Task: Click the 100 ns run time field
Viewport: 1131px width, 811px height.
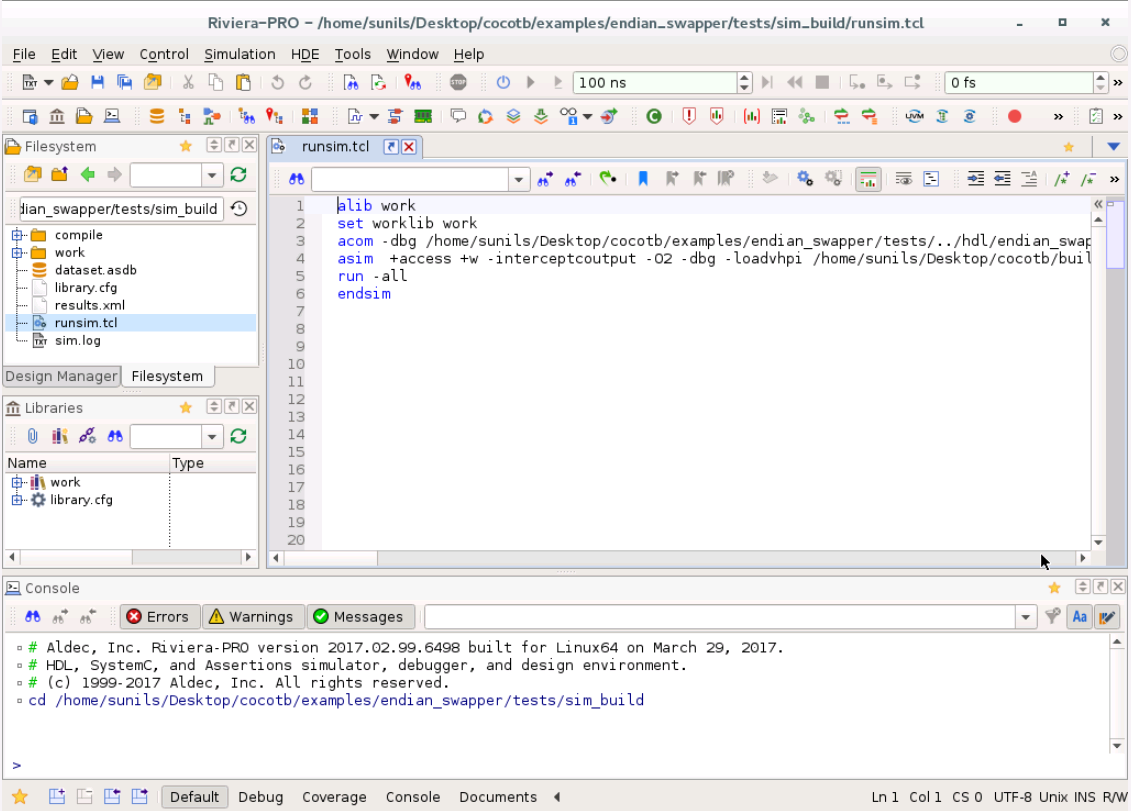Action: (x=655, y=82)
